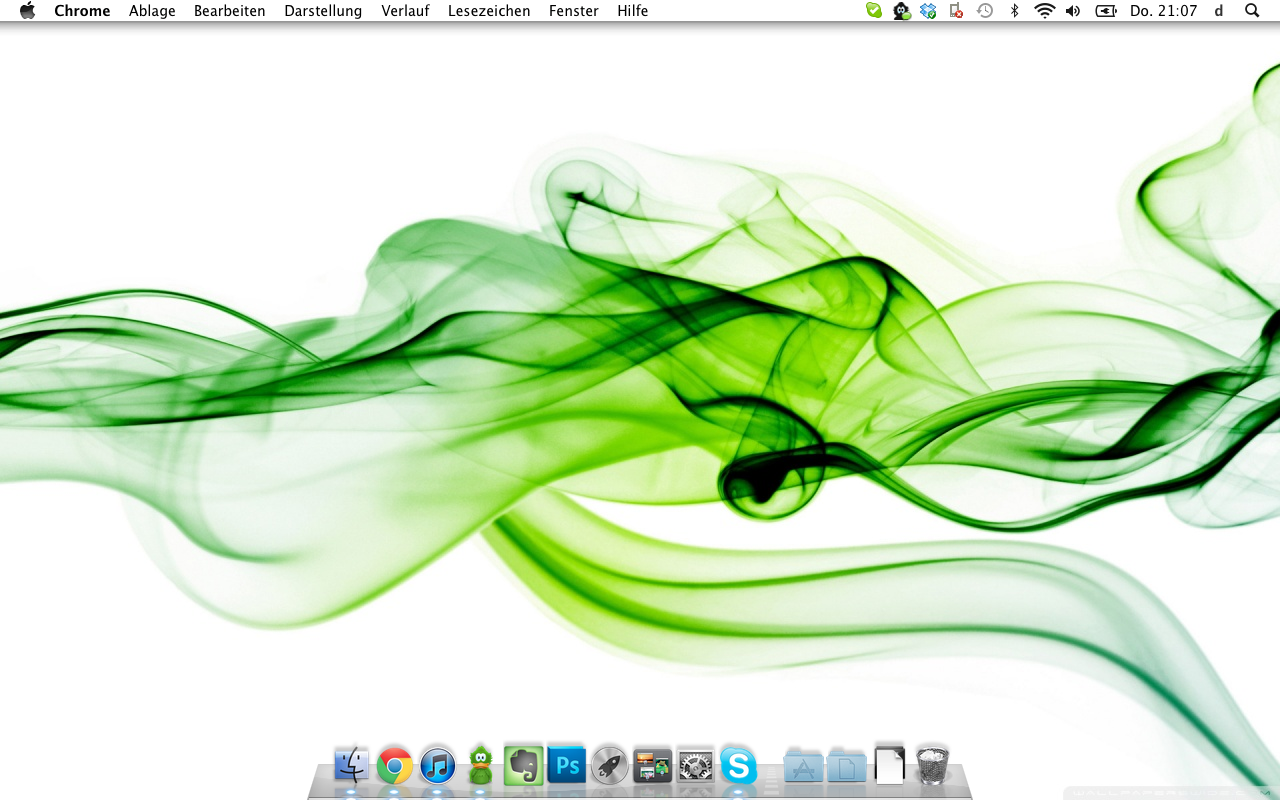
Task: Launch Photoshop from the Dock
Action: [567, 766]
